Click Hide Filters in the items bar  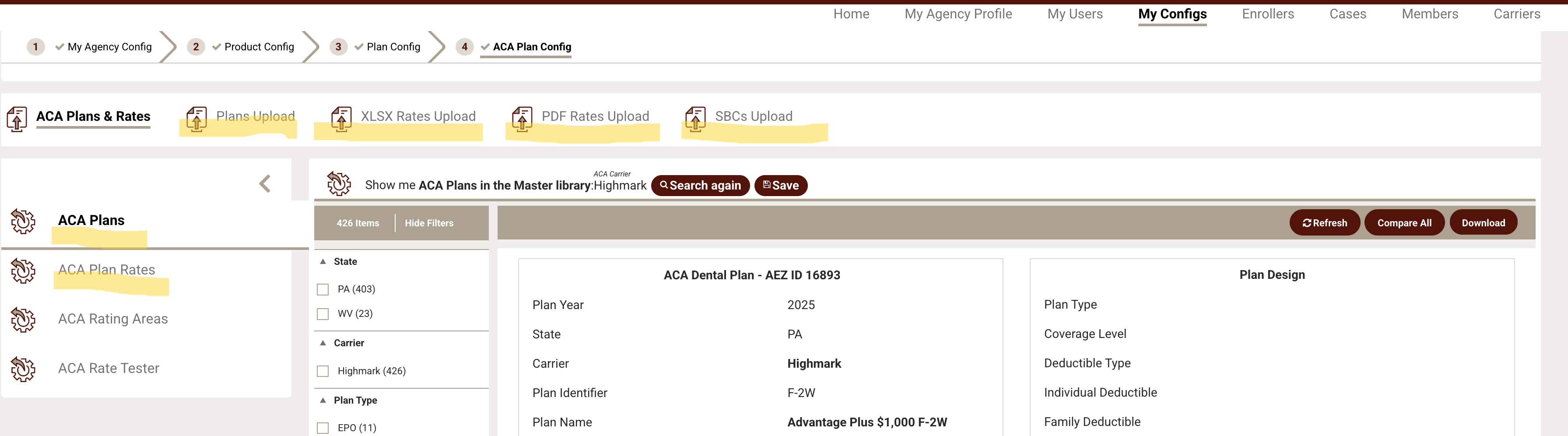(x=428, y=223)
